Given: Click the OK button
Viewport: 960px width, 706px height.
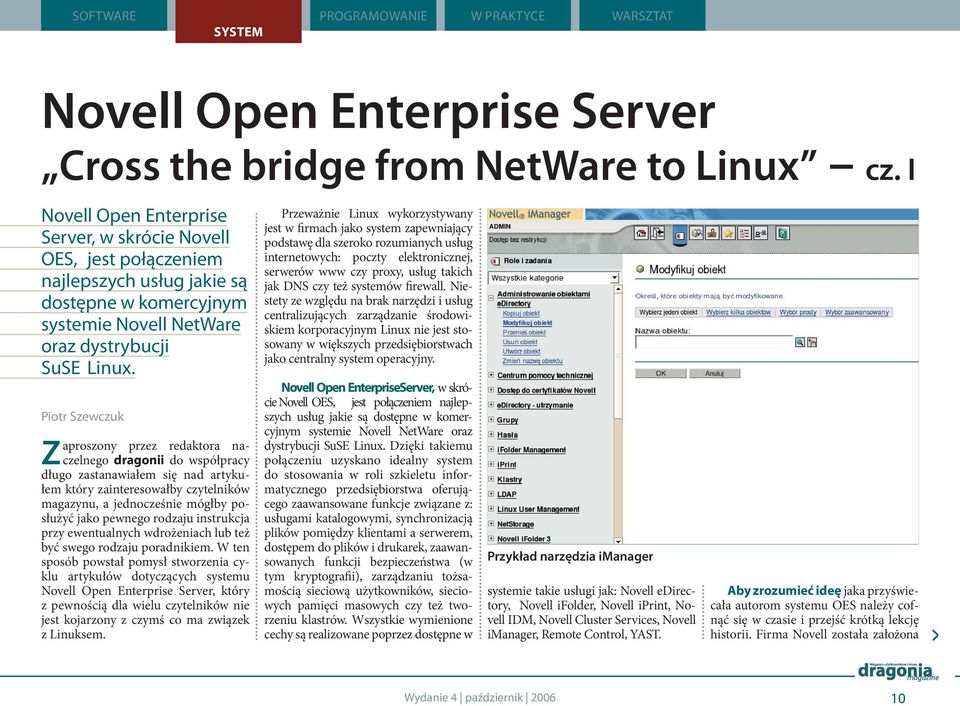Looking at the screenshot, I should [661, 373].
